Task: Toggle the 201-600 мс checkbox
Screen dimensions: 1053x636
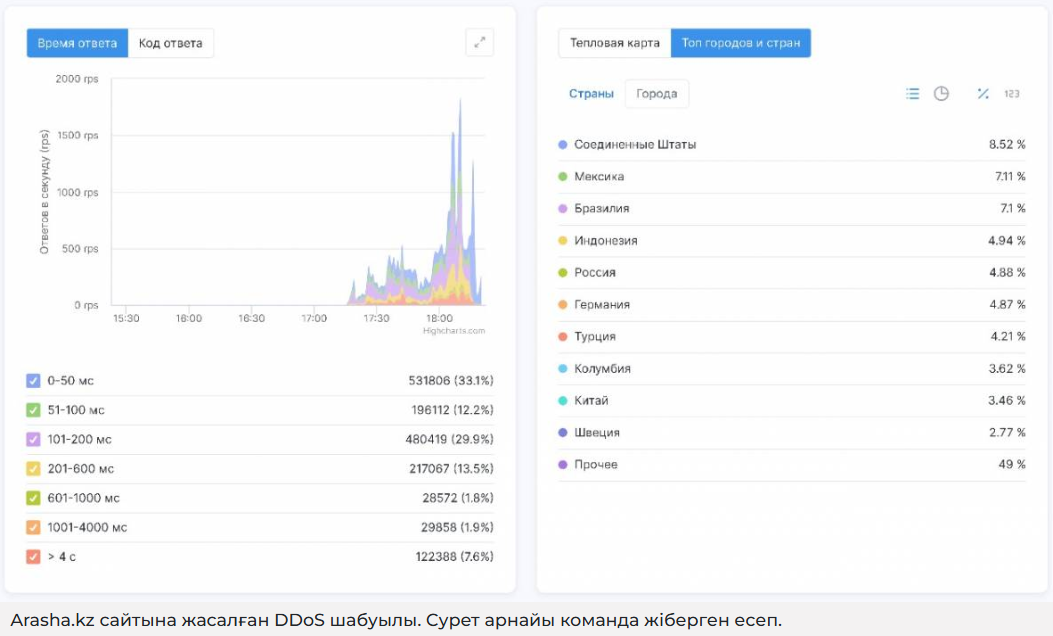Action: (x=33, y=468)
